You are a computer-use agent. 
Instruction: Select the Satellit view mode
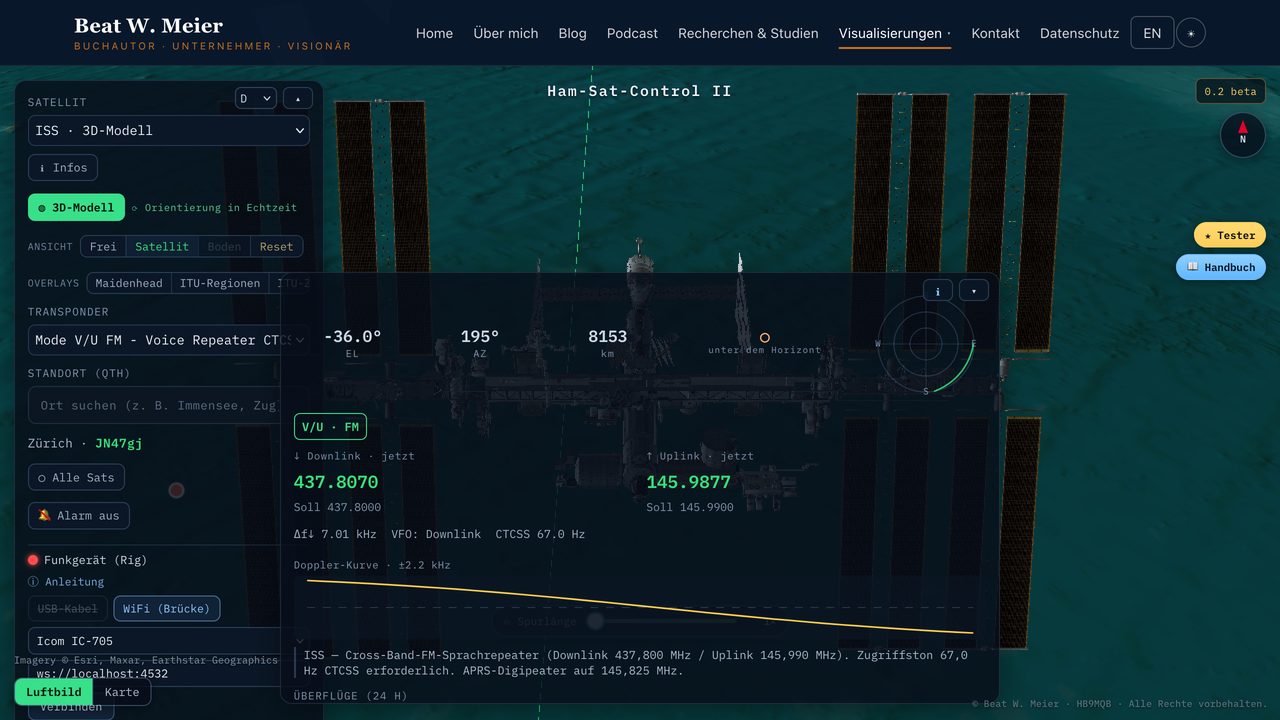pos(162,247)
